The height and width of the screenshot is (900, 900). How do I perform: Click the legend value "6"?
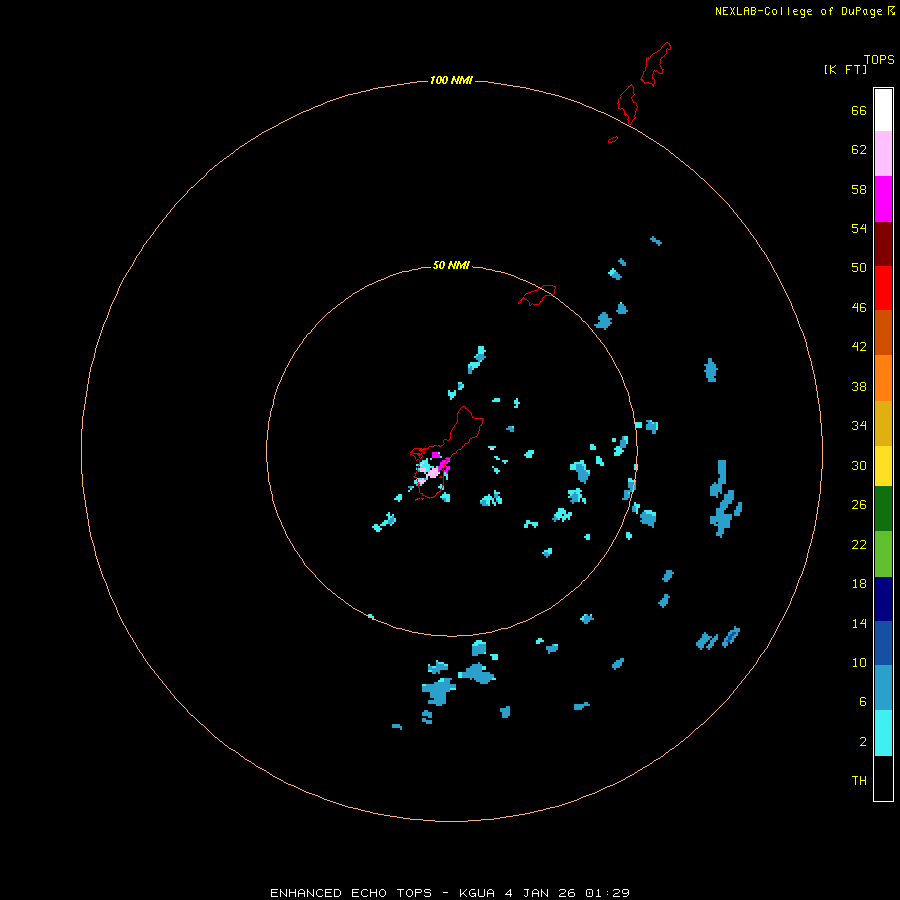click(x=863, y=702)
